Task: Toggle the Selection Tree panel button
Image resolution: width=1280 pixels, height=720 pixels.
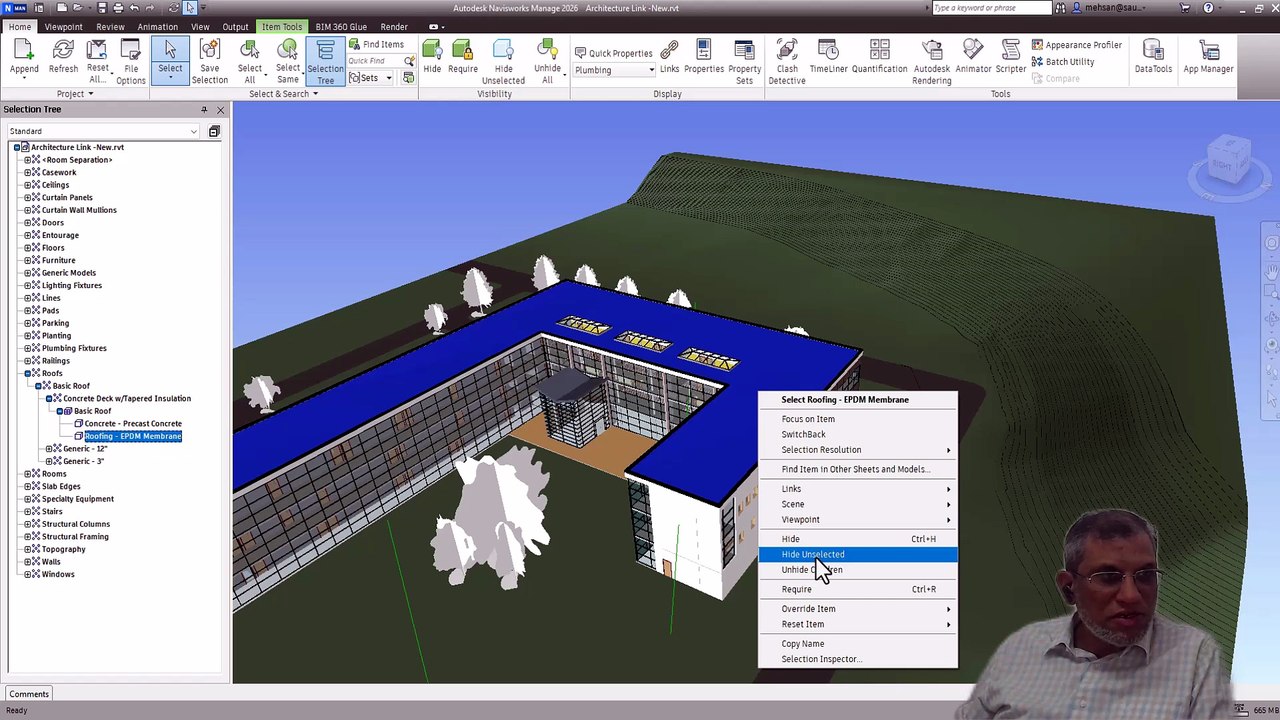Action: [x=325, y=62]
